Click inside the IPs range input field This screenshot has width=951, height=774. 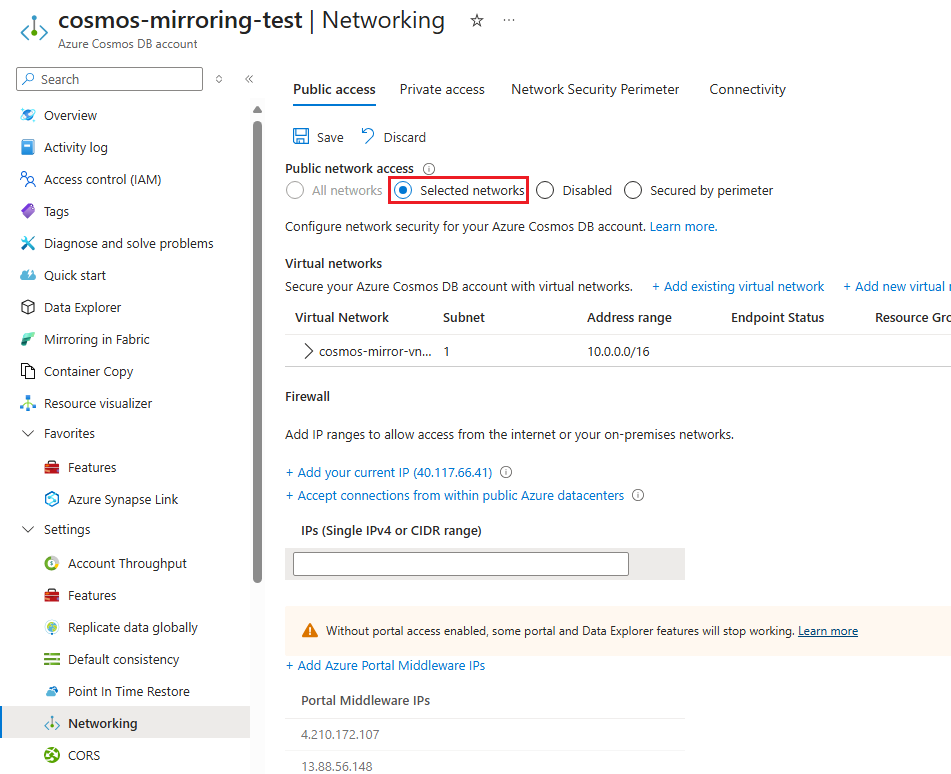tap(460, 563)
